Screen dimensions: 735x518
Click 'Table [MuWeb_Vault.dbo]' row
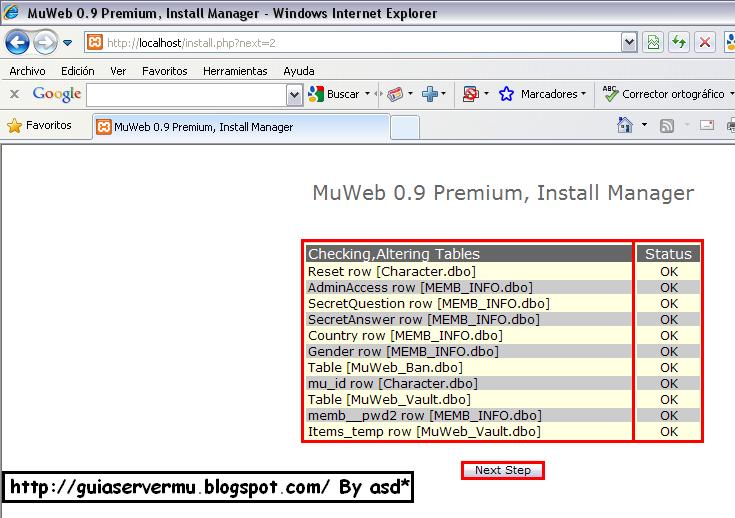pos(469,399)
